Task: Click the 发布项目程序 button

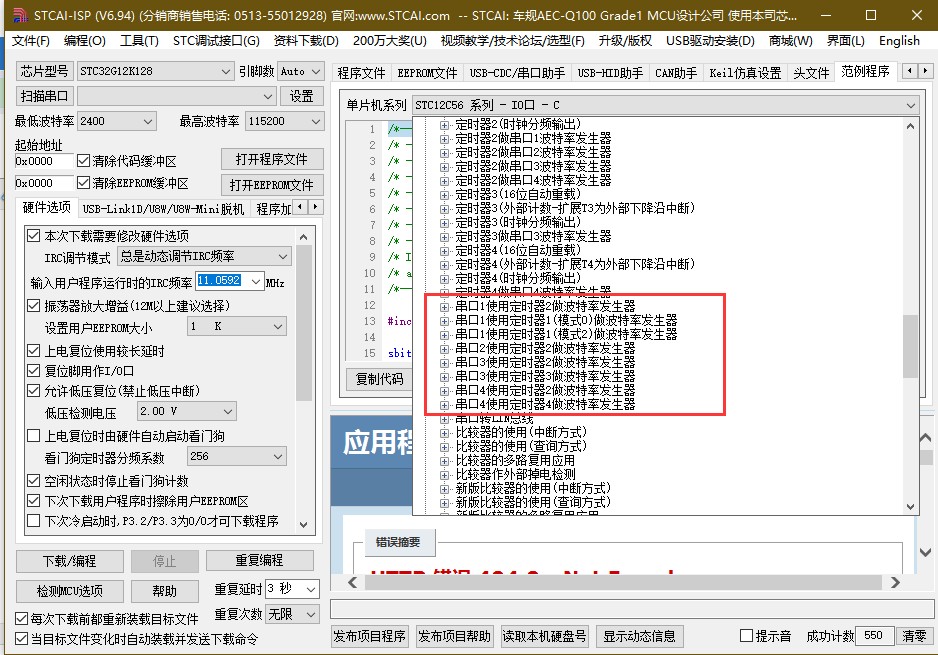Action: click(x=370, y=636)
